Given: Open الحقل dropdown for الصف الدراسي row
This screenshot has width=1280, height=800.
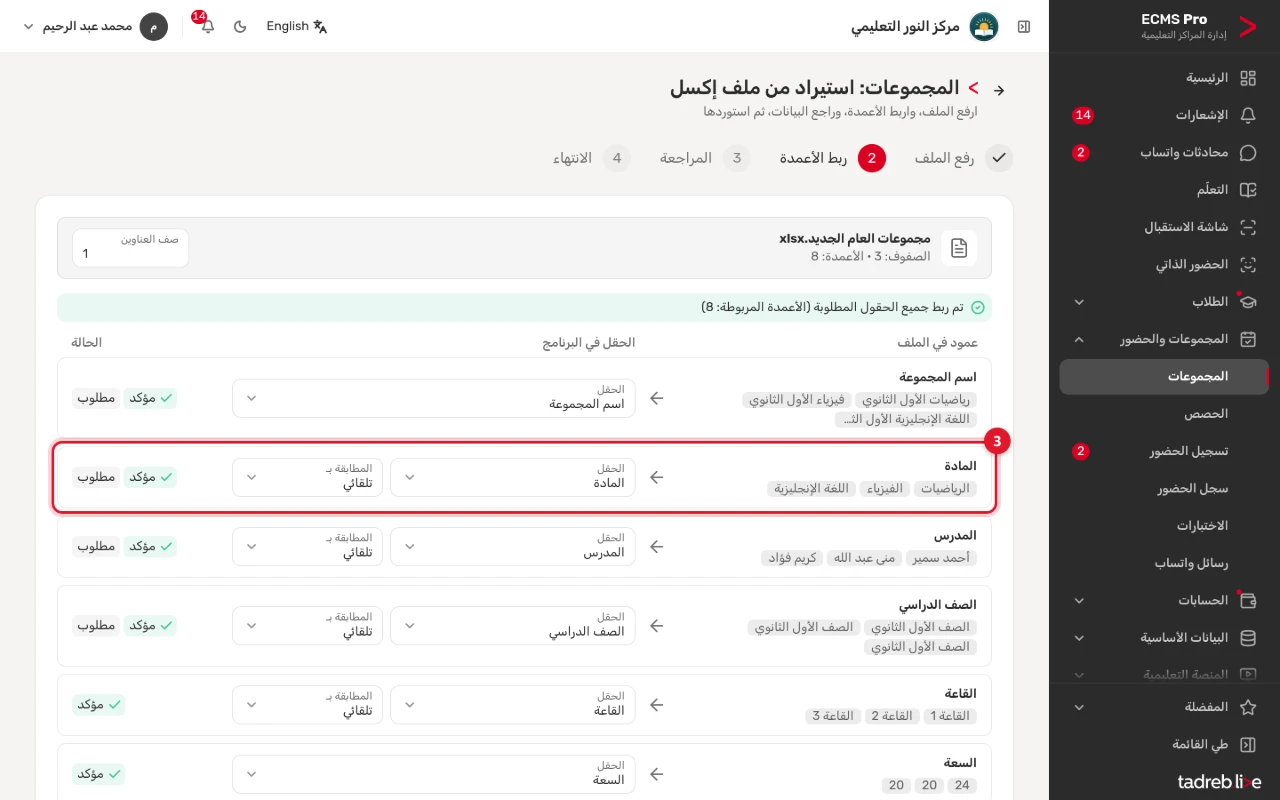Looking at the screenshot, I should [512, 625].
